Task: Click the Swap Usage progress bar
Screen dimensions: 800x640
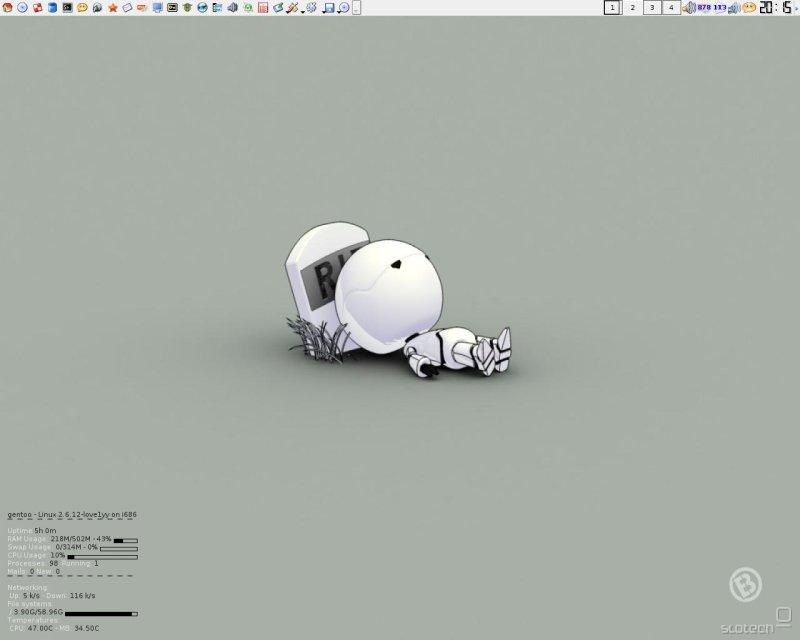Action: (x=119, y=549)
